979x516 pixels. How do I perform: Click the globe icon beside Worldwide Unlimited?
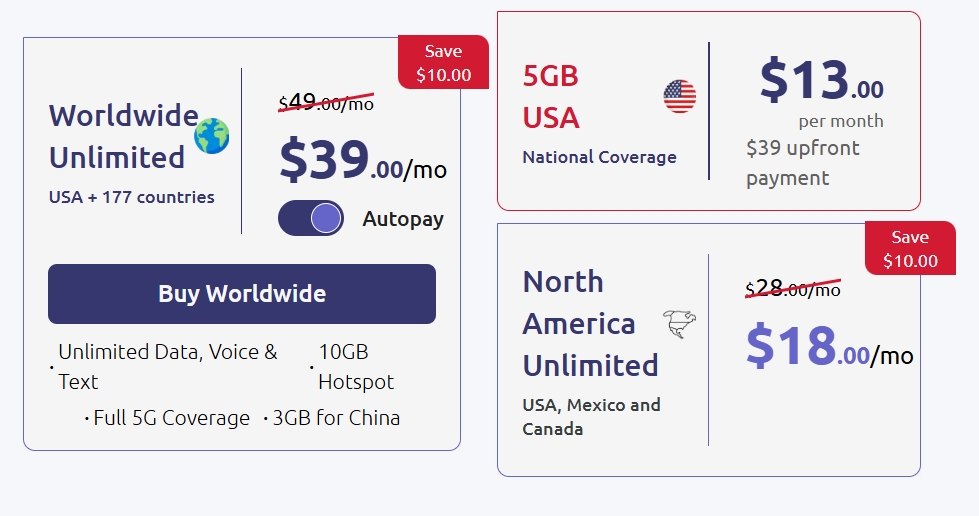[x=211, y=136]
